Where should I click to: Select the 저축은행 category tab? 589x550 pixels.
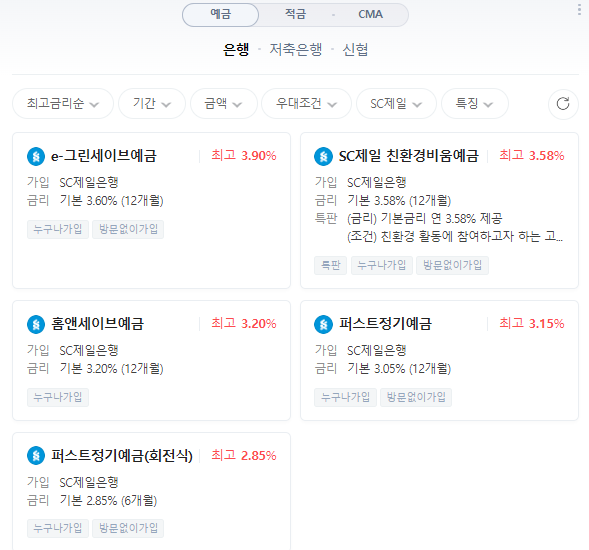click(296, 50)
